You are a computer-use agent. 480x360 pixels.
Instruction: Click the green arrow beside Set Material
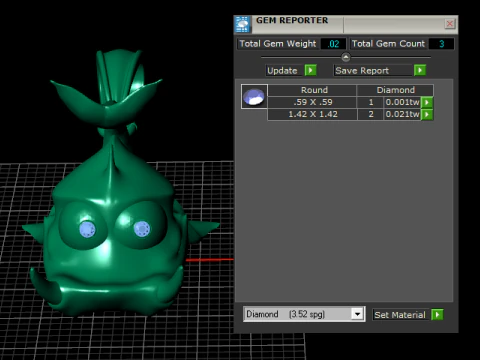(437, 314)
